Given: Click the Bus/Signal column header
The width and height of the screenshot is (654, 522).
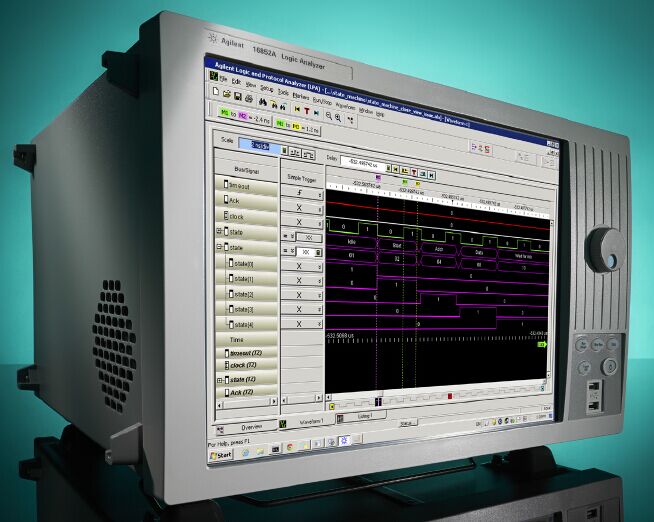Looking at the screenshot, I should click(246, 171).
